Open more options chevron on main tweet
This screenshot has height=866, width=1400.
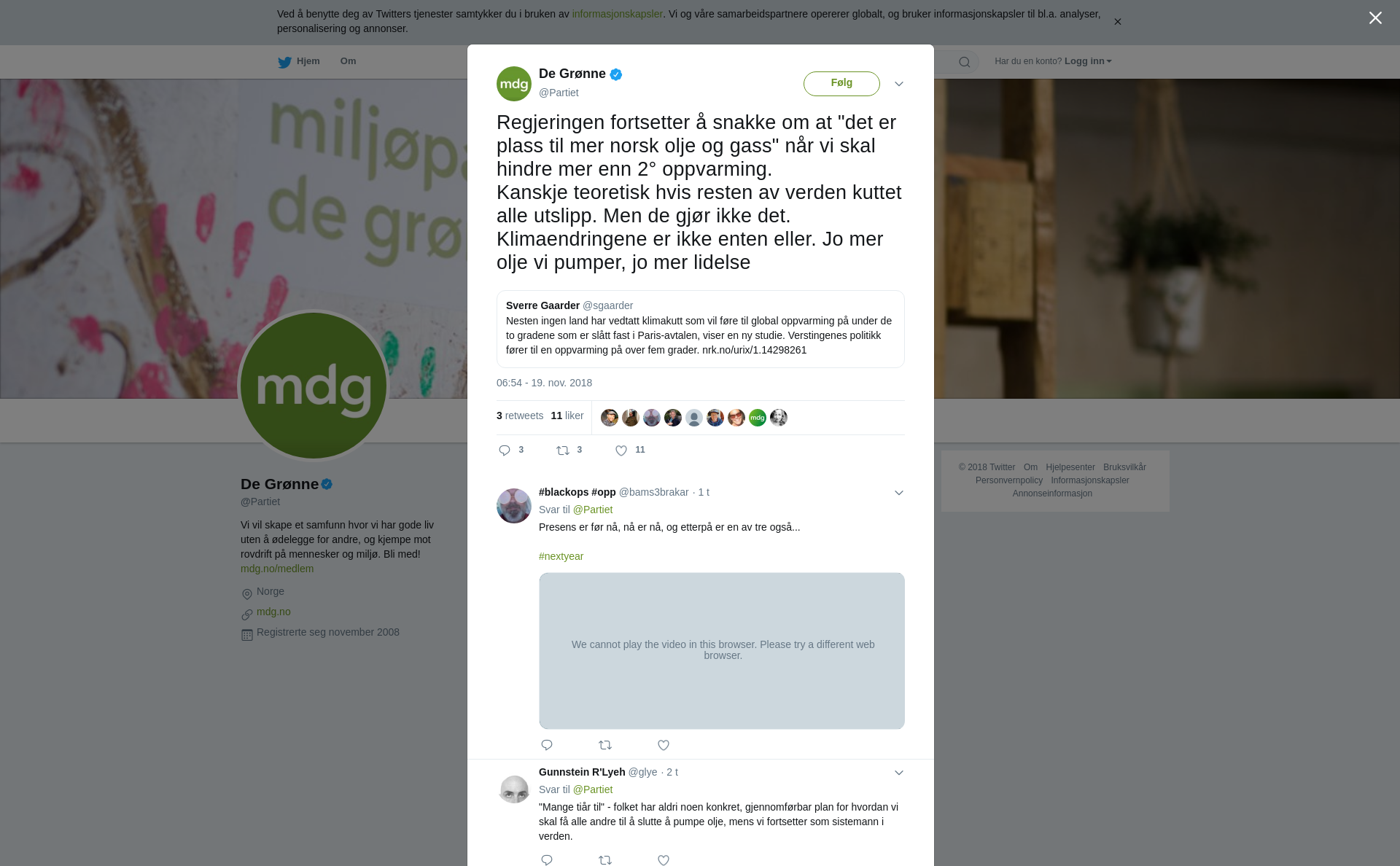coord(899,84)
